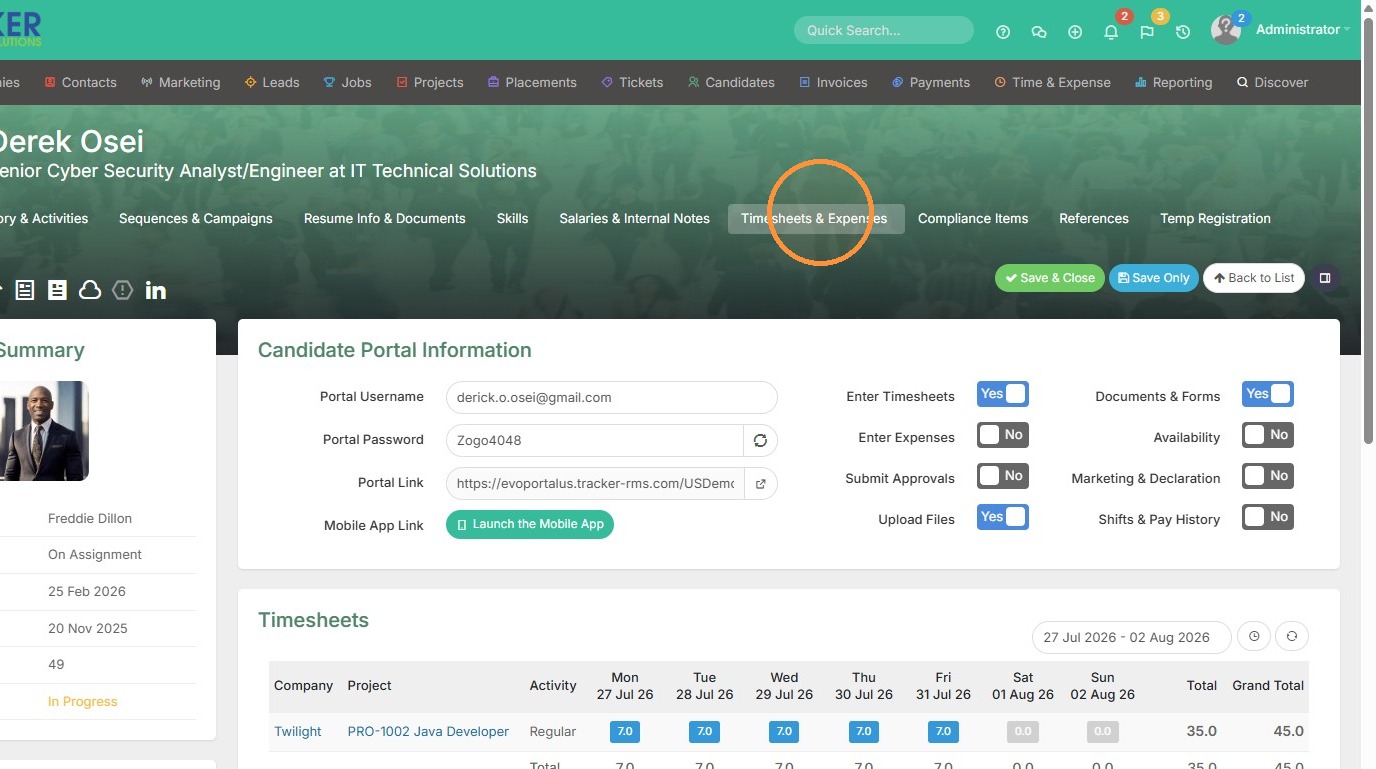Click the Save & Close button
This screenshot has height=769, width=1376.
pos(1050,278)
